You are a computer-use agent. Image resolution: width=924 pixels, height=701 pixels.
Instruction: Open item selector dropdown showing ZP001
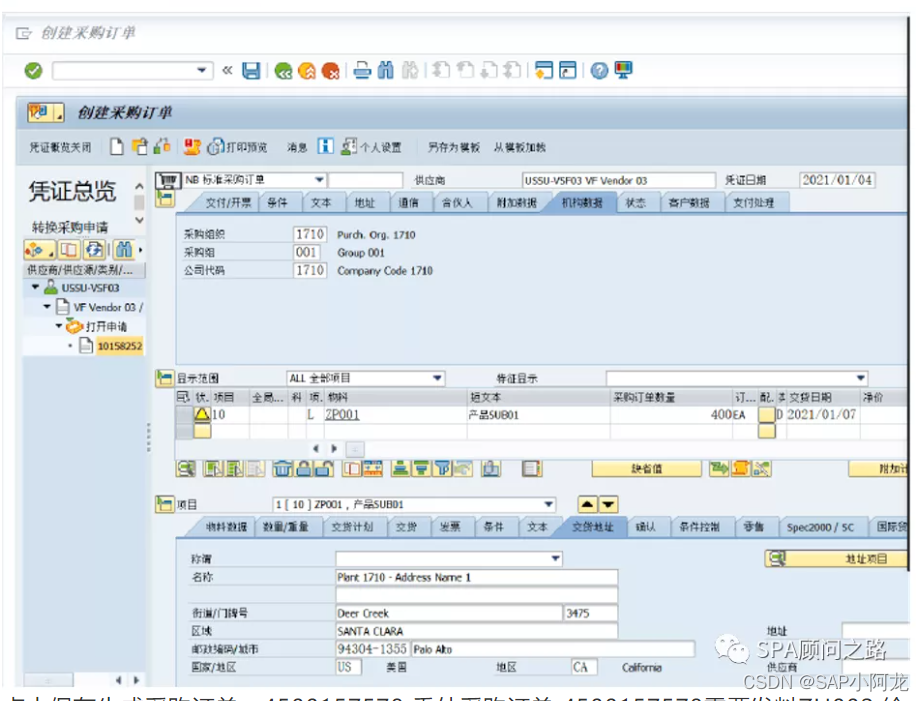point(549,504)
